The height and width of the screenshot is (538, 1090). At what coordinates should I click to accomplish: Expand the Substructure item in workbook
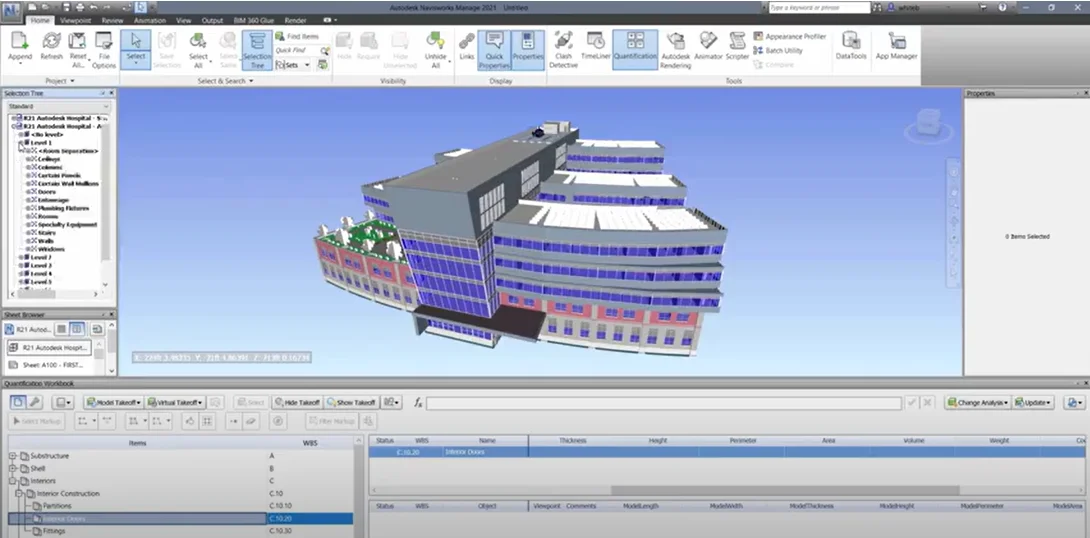coord(13,456)
